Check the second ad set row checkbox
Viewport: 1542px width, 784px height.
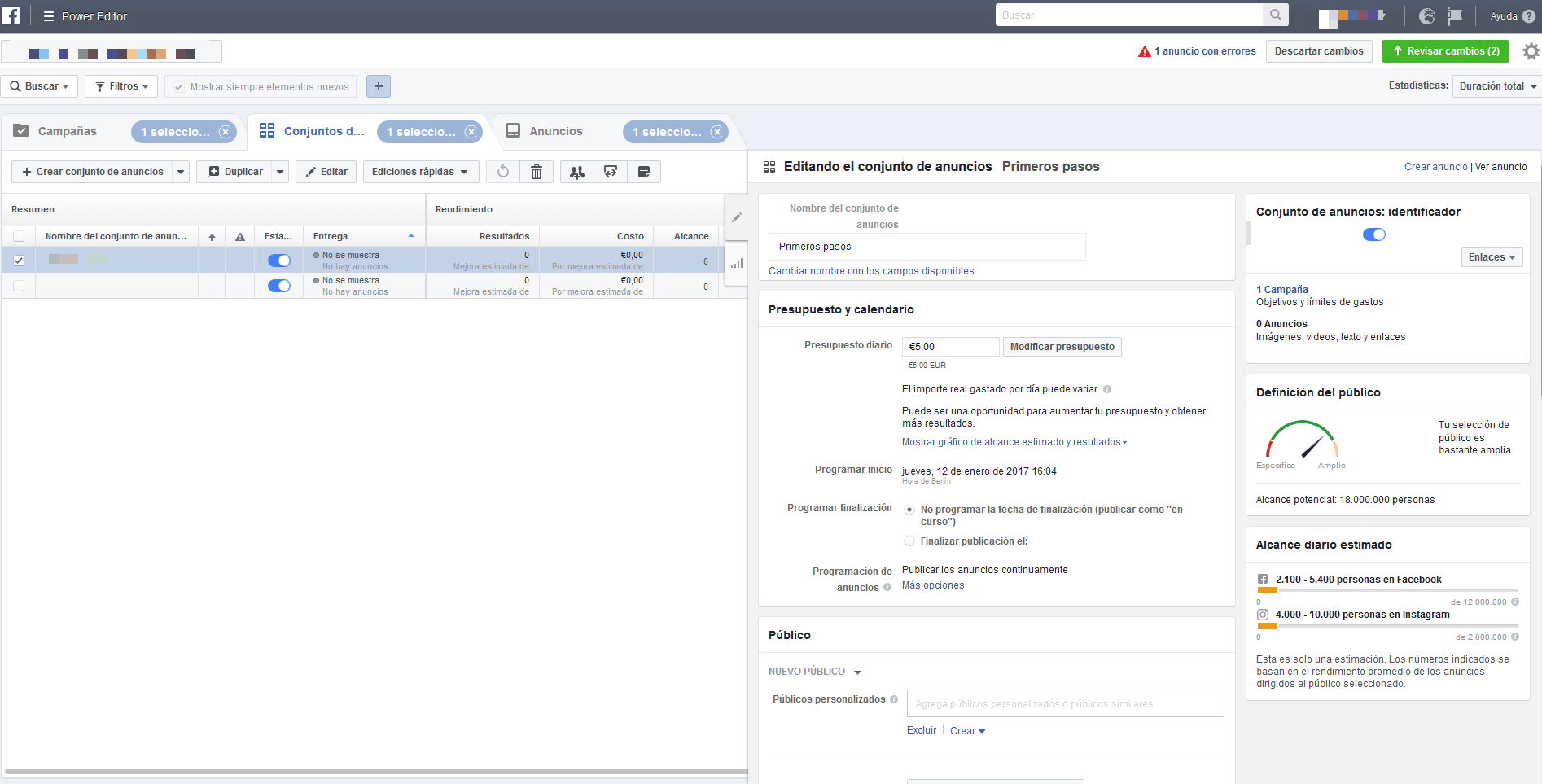pos(19,286)
